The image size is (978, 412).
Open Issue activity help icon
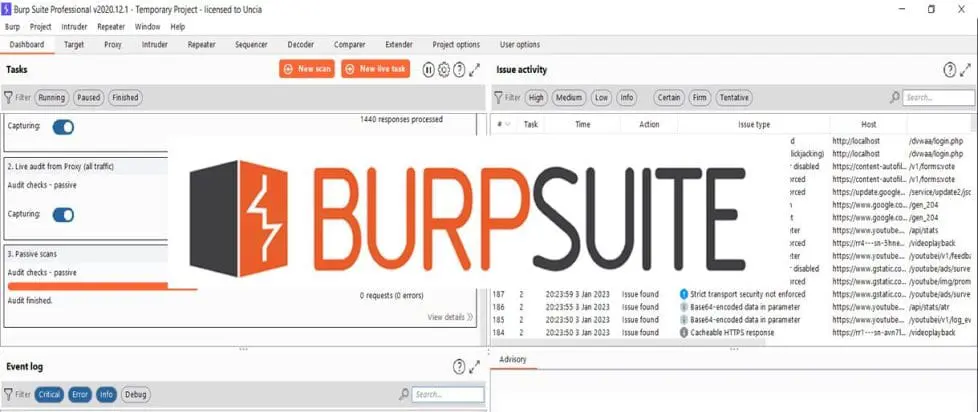[950, 69]
